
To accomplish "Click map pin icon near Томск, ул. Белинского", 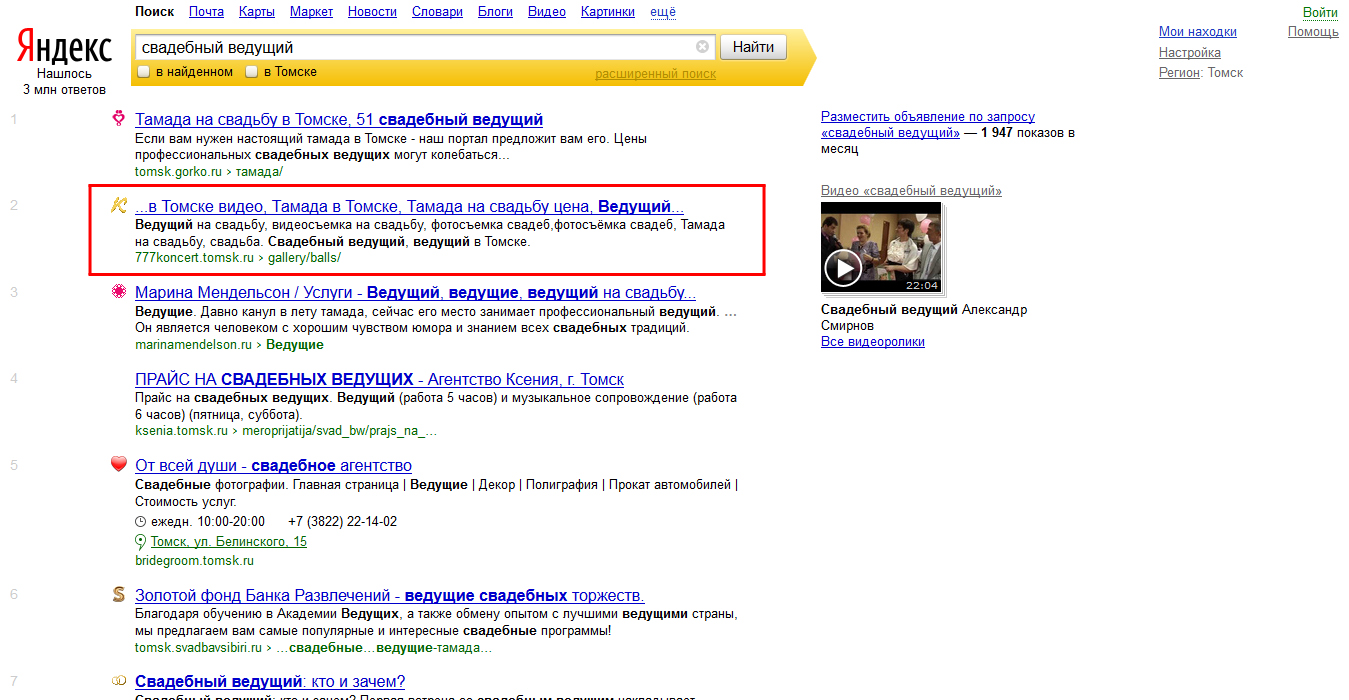I will pos(141,541).
